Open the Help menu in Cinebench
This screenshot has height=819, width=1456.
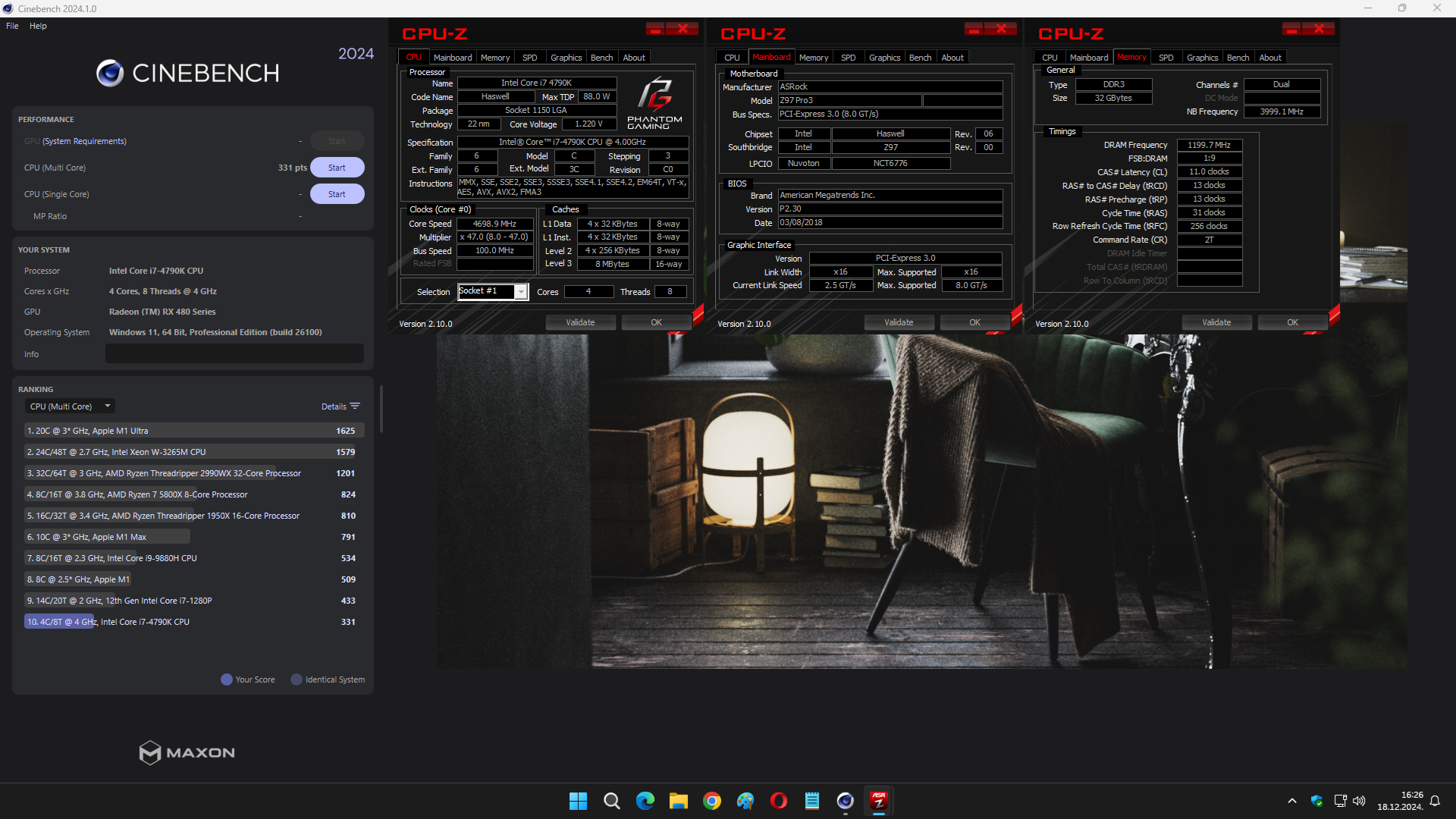(x=38, y=26)
